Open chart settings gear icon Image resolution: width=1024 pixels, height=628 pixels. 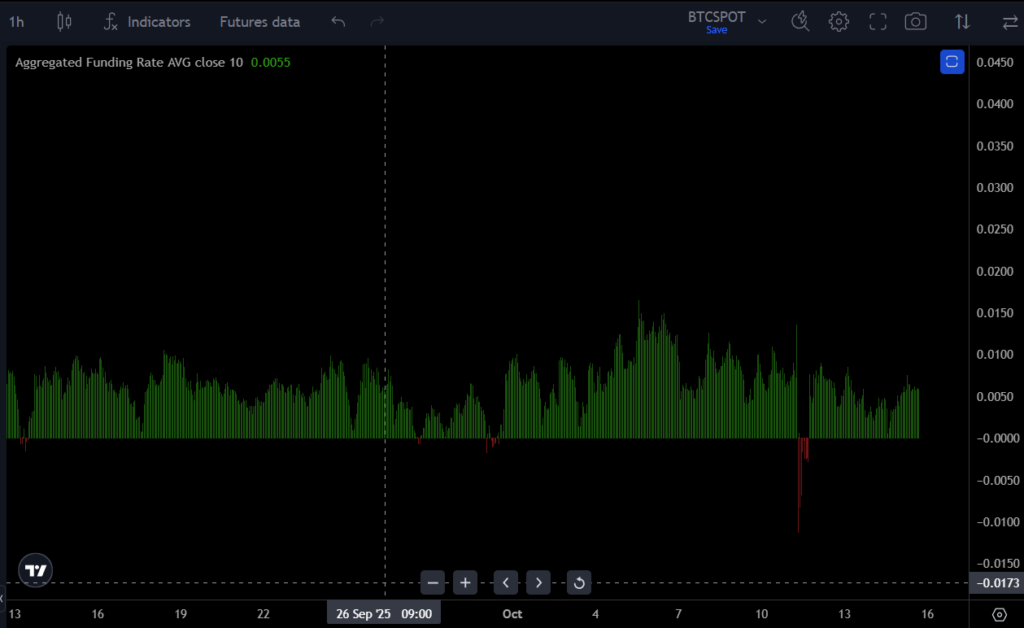(x=838, y=21)
